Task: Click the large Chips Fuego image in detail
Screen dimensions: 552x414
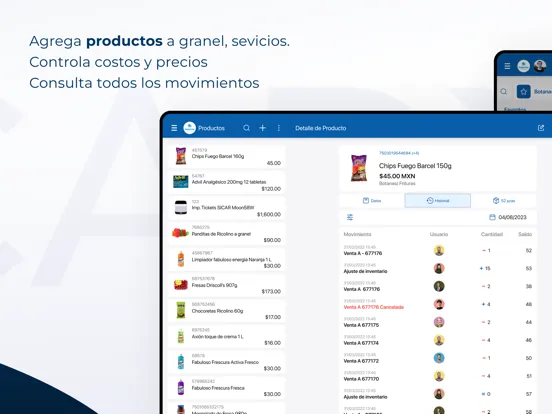Action: 359,168
